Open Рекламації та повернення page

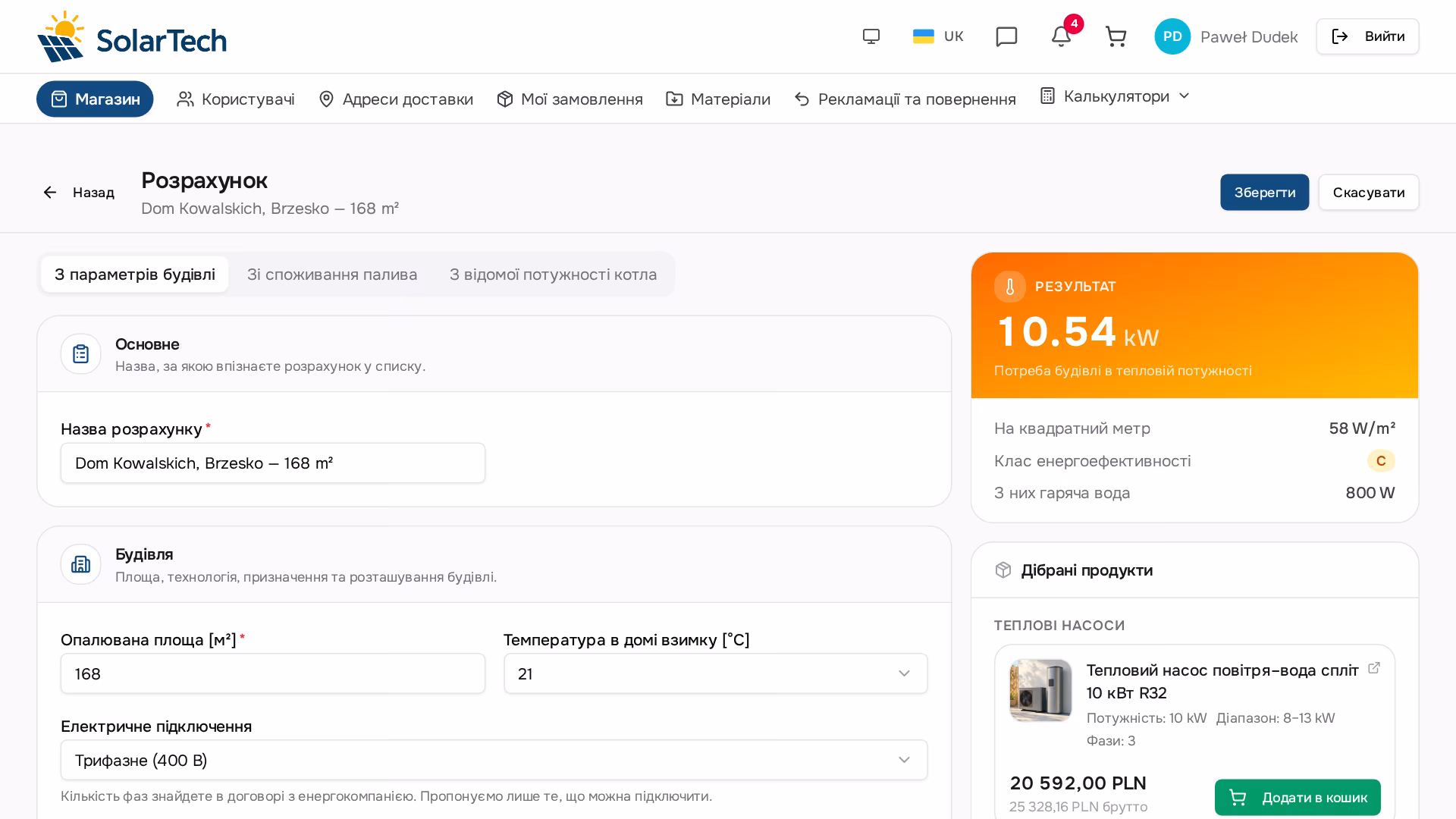tap(905, 99)
